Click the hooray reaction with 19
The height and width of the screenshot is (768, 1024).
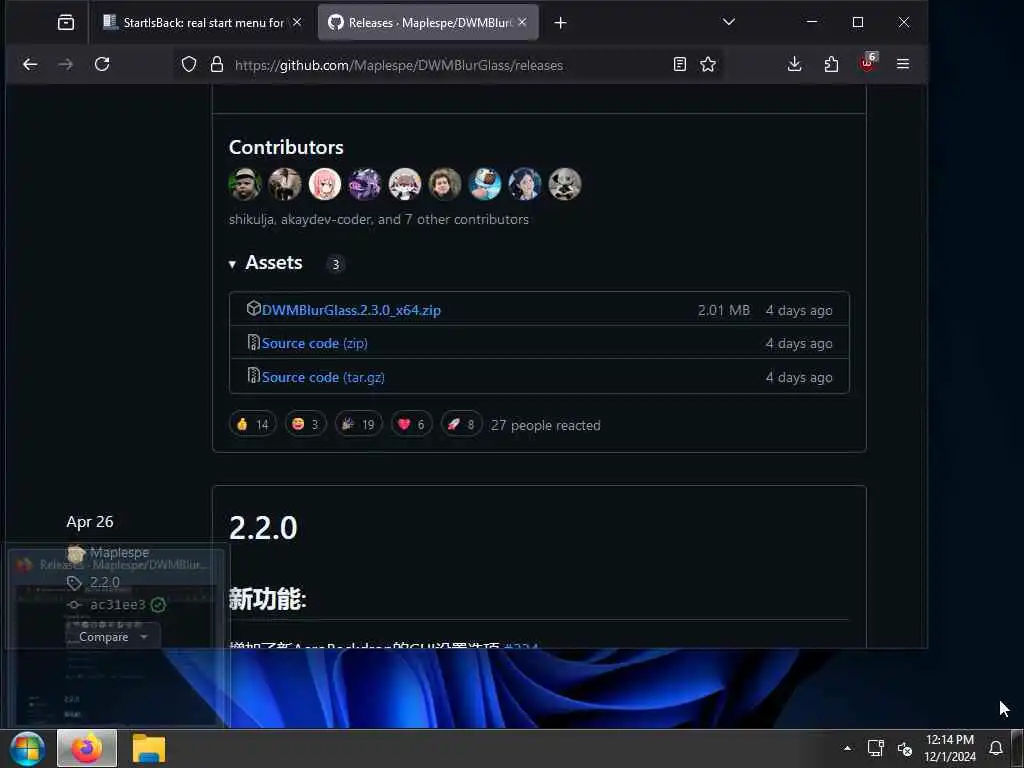tap(358, 424)
